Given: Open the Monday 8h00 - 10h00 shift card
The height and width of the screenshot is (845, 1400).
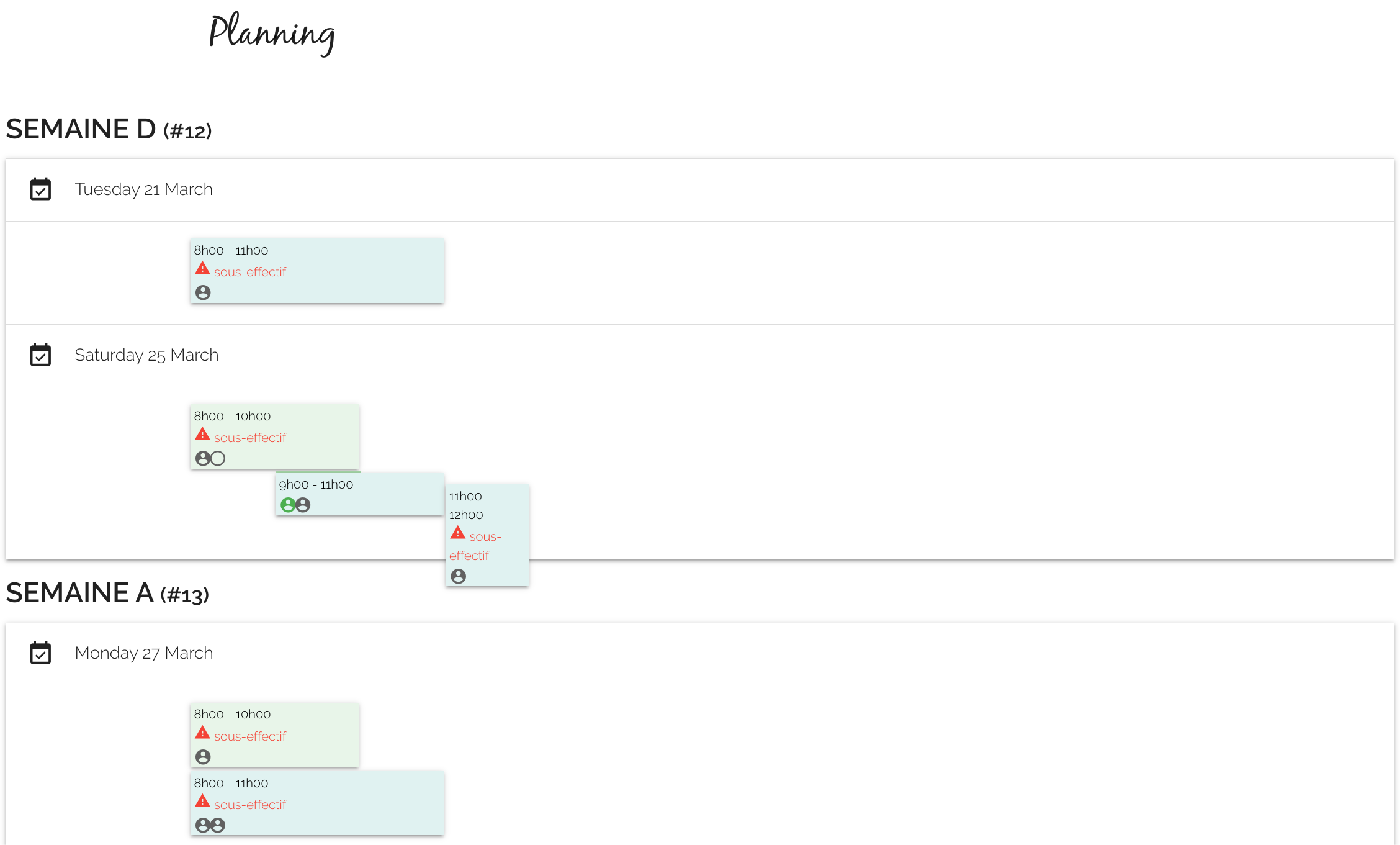Looking at the screenshot, I should click(275, 734).
